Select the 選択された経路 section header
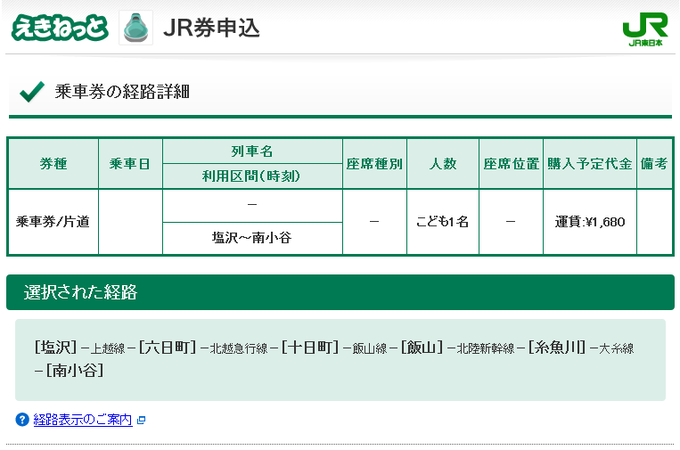The height and width of the screenshot is (450, 680). (81, 293)
